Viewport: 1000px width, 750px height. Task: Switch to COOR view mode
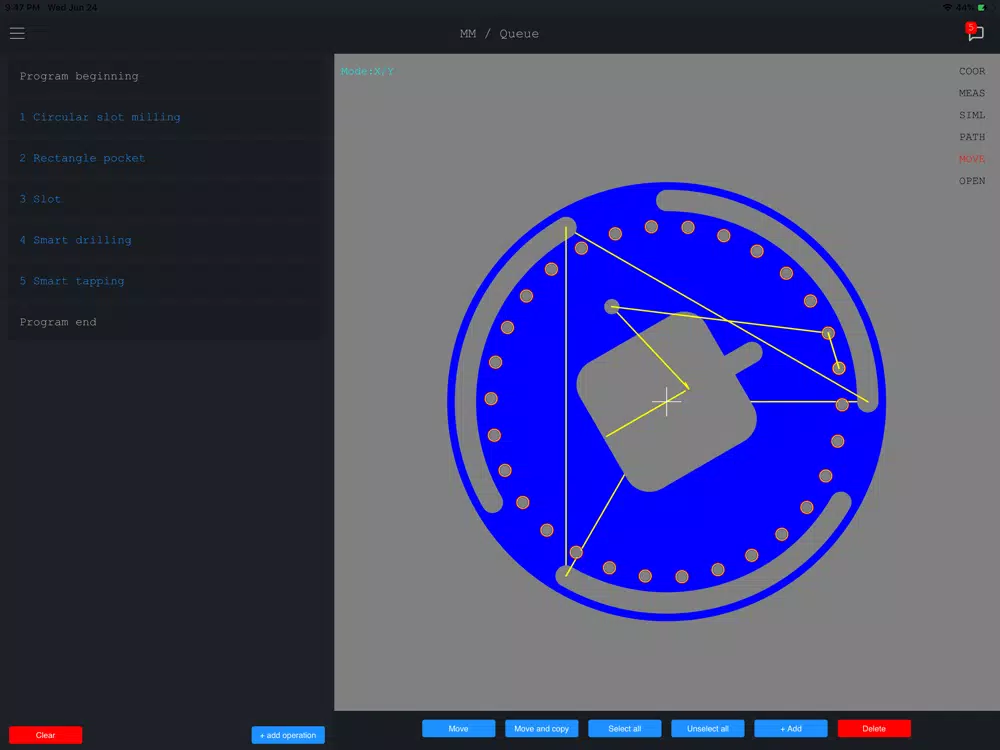(972, 71)
